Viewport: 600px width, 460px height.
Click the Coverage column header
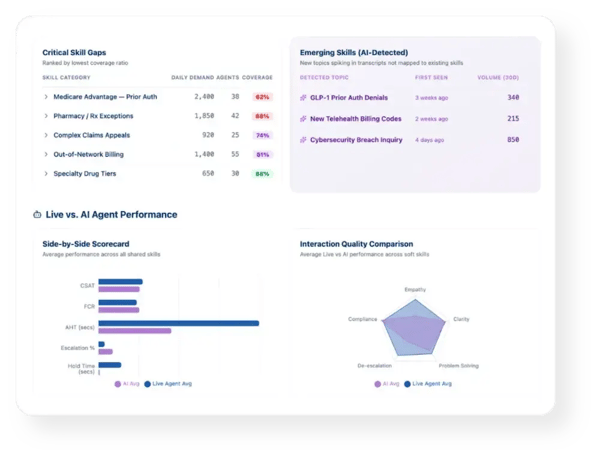click(x=257, y=77)
